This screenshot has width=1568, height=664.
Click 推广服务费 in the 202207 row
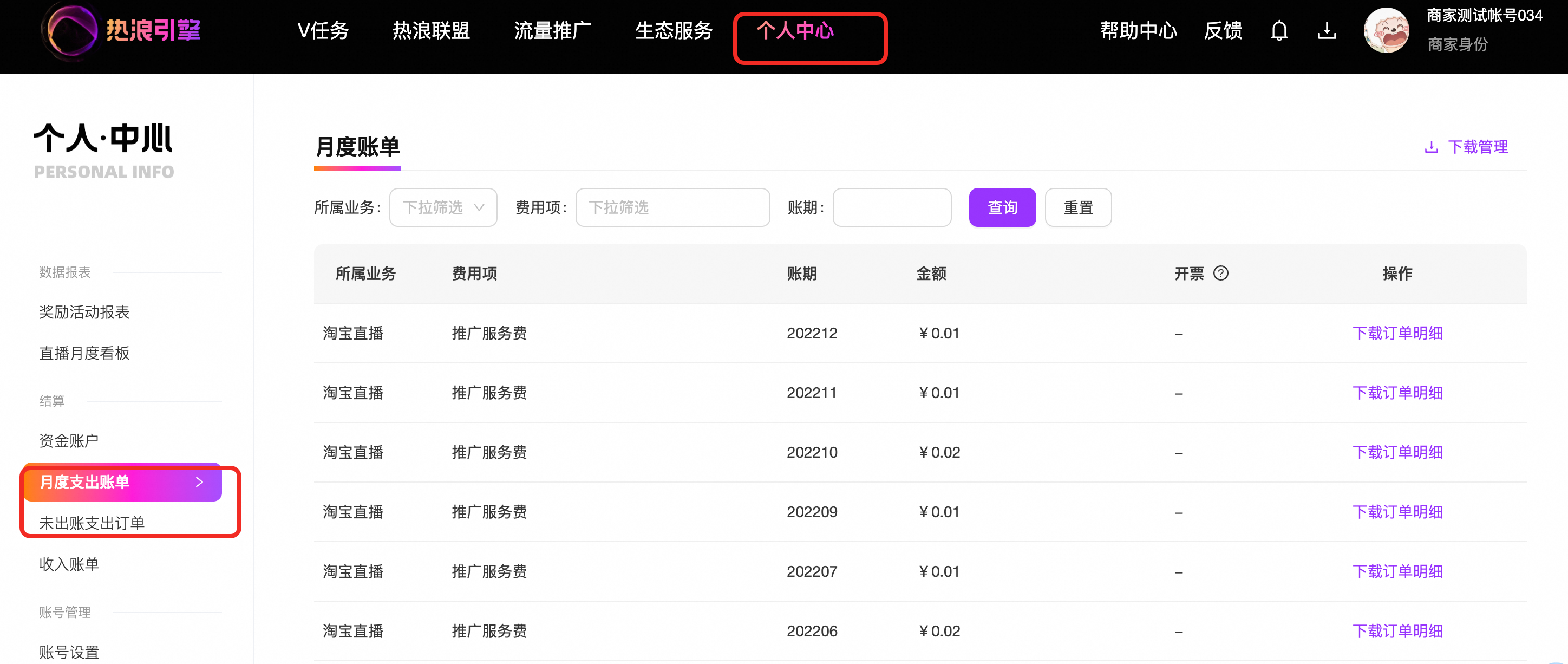[x=489, y=571]
